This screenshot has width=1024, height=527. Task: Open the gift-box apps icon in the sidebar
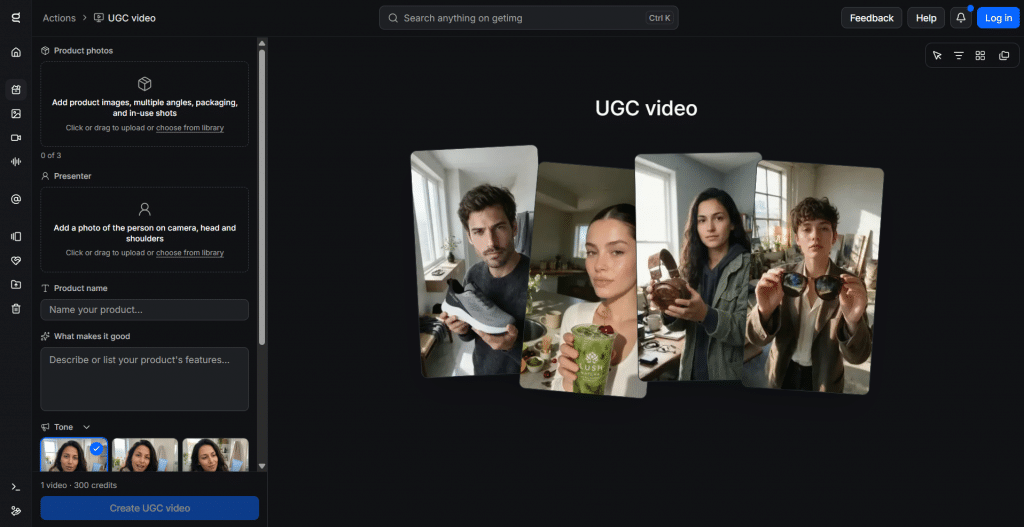(x=16, y=89)
